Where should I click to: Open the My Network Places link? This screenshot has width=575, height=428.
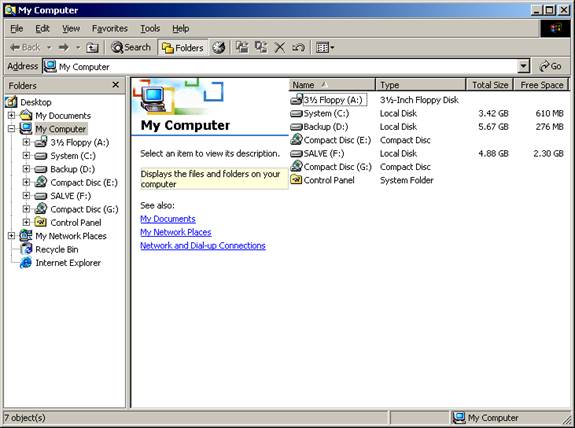tap(176, 232)
